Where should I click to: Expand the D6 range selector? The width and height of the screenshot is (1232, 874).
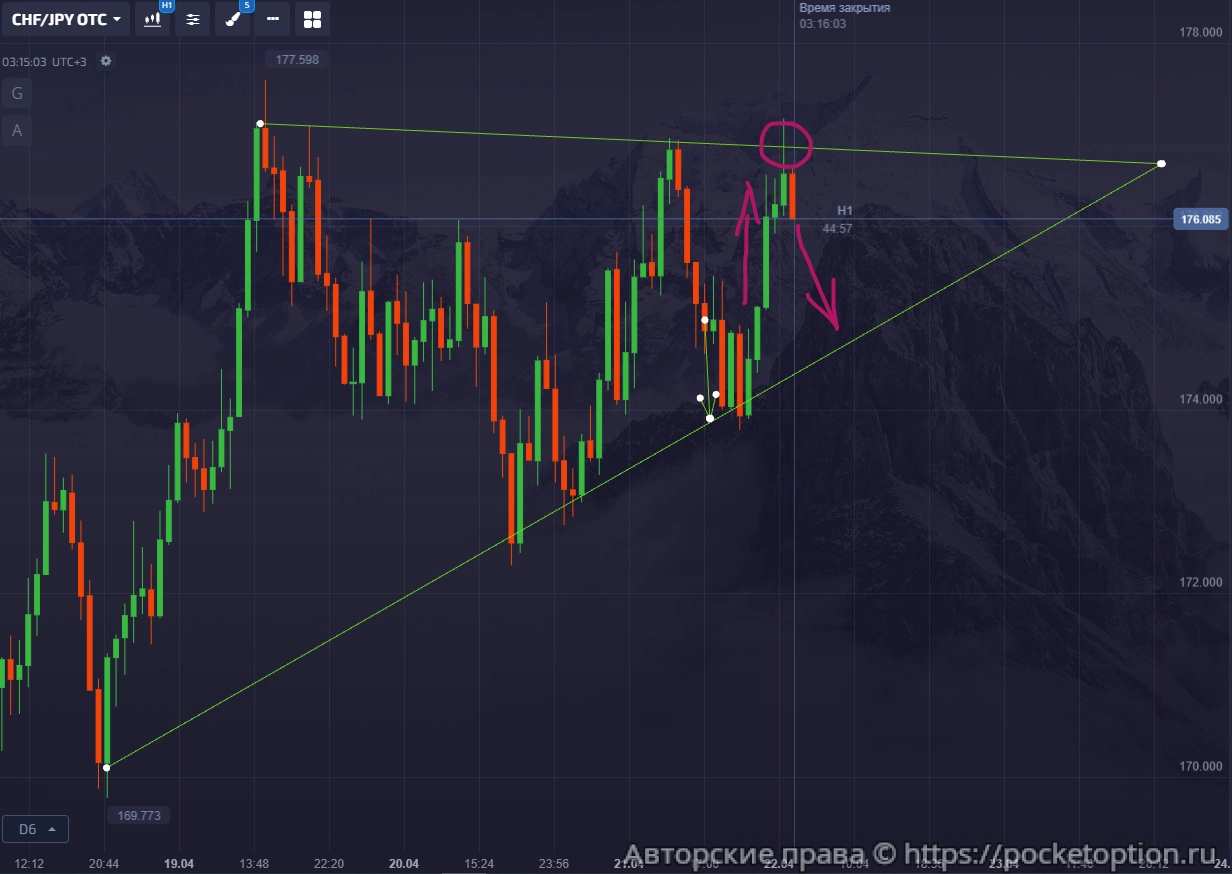point(36,829)
